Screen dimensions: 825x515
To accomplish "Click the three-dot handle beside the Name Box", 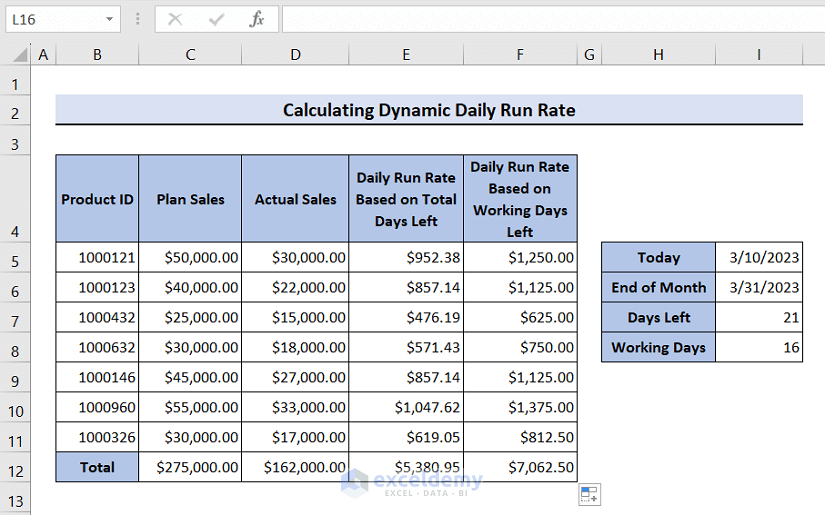I will [x=137, y=19].
